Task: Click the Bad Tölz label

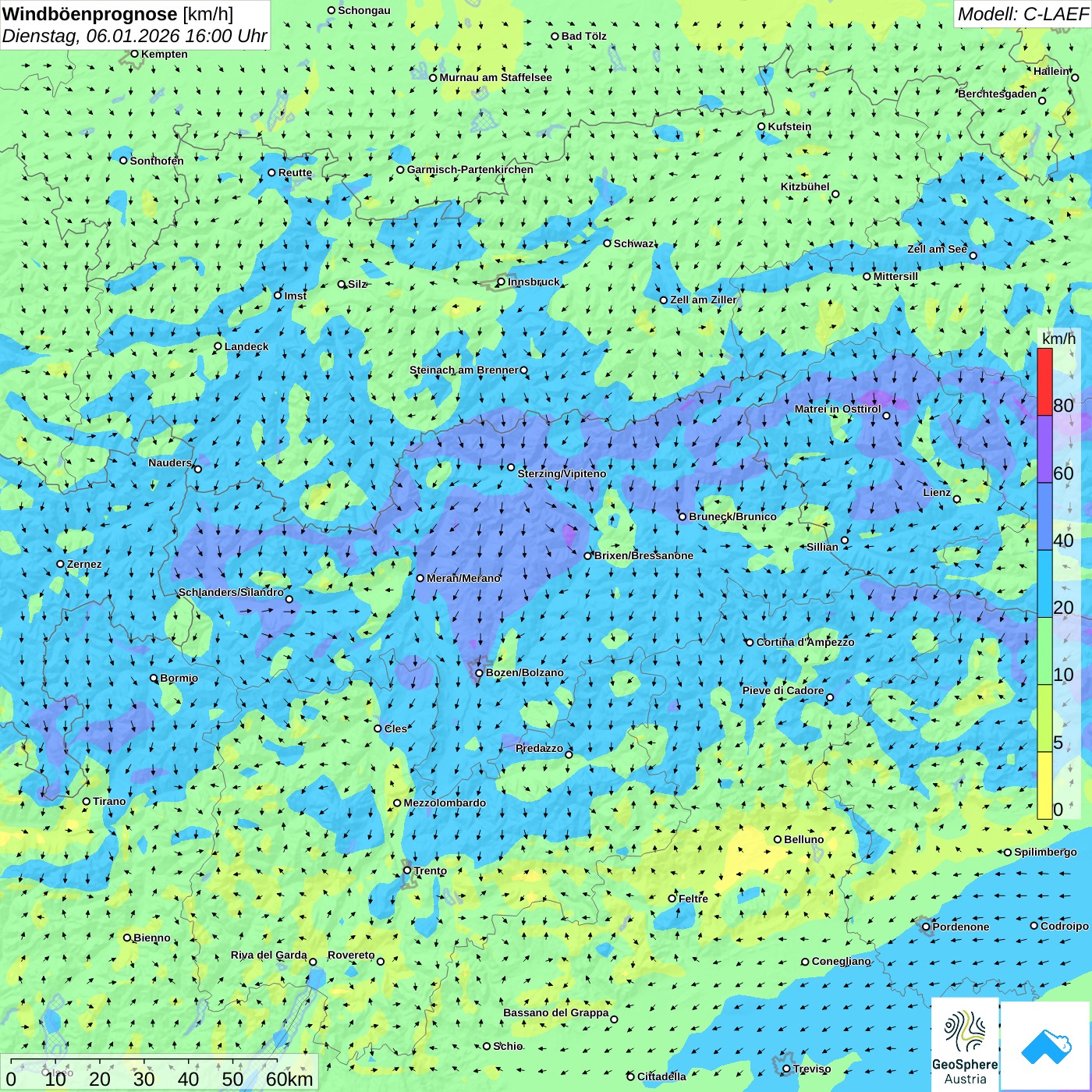Action: 584,36
